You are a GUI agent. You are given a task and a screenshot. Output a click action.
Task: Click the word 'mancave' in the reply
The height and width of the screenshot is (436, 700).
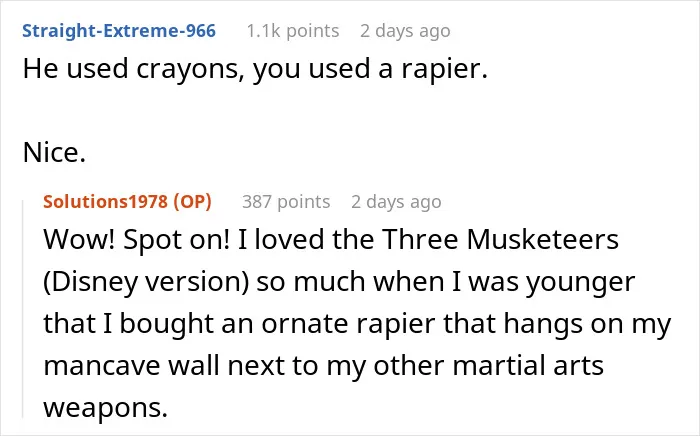point(102,366)
